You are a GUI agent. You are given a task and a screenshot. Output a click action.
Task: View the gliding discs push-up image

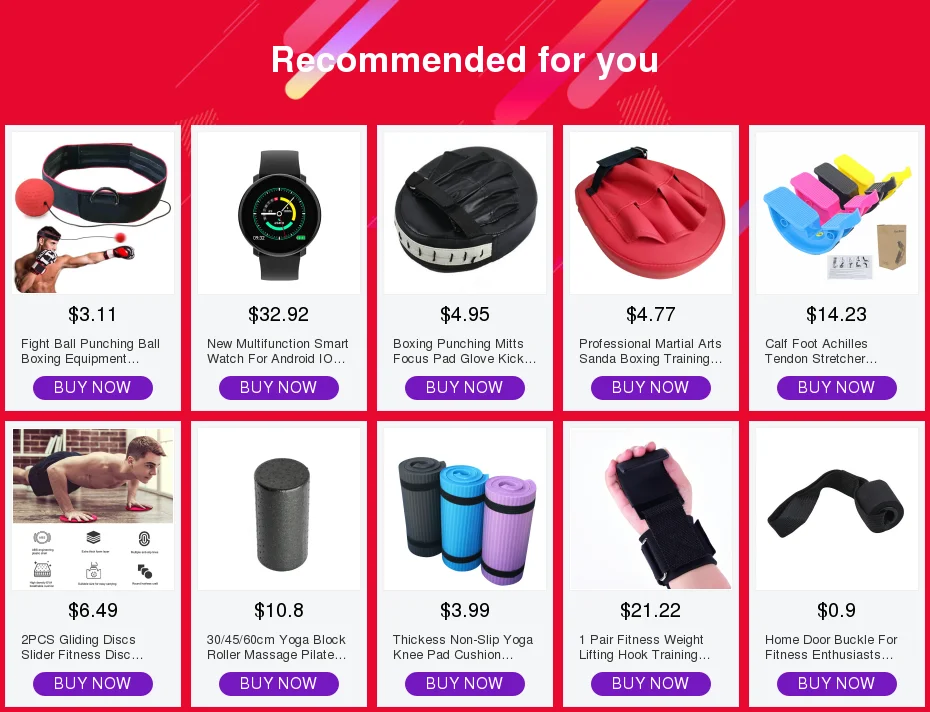93,508
